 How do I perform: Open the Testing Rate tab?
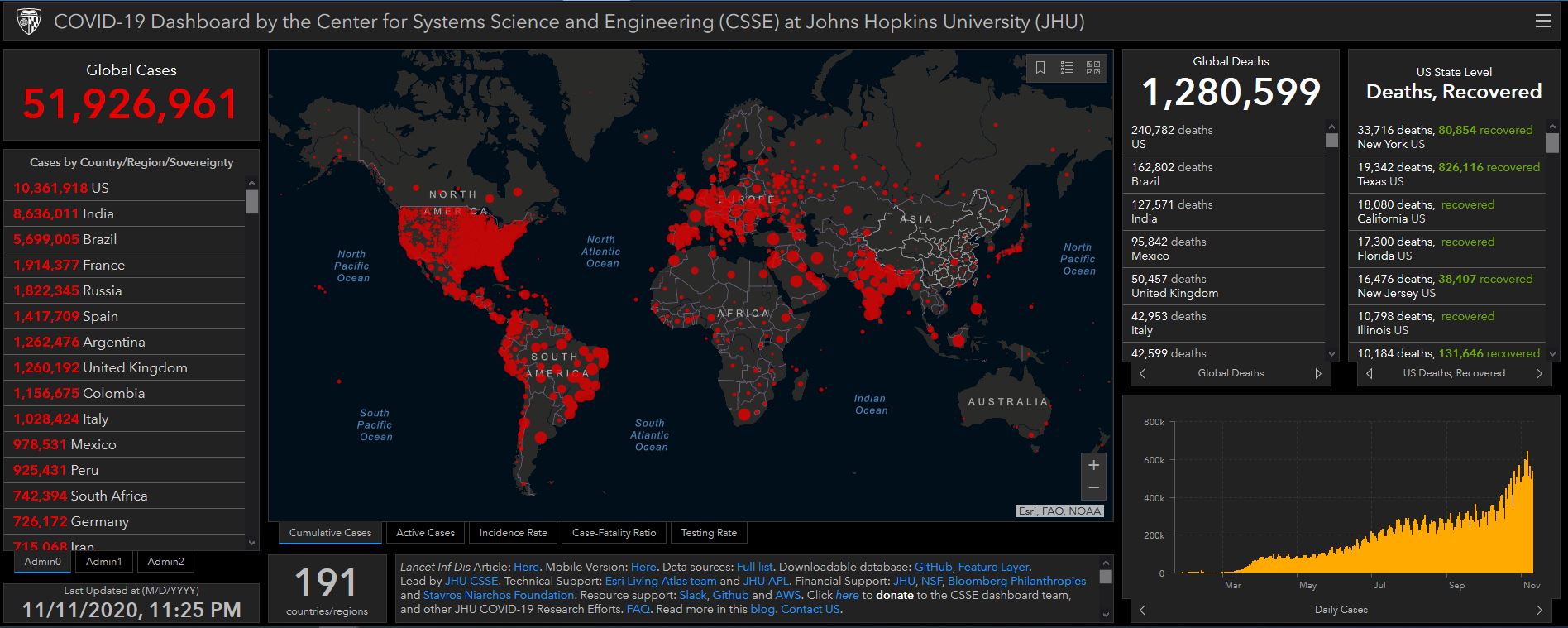click(x=709, y=533)
